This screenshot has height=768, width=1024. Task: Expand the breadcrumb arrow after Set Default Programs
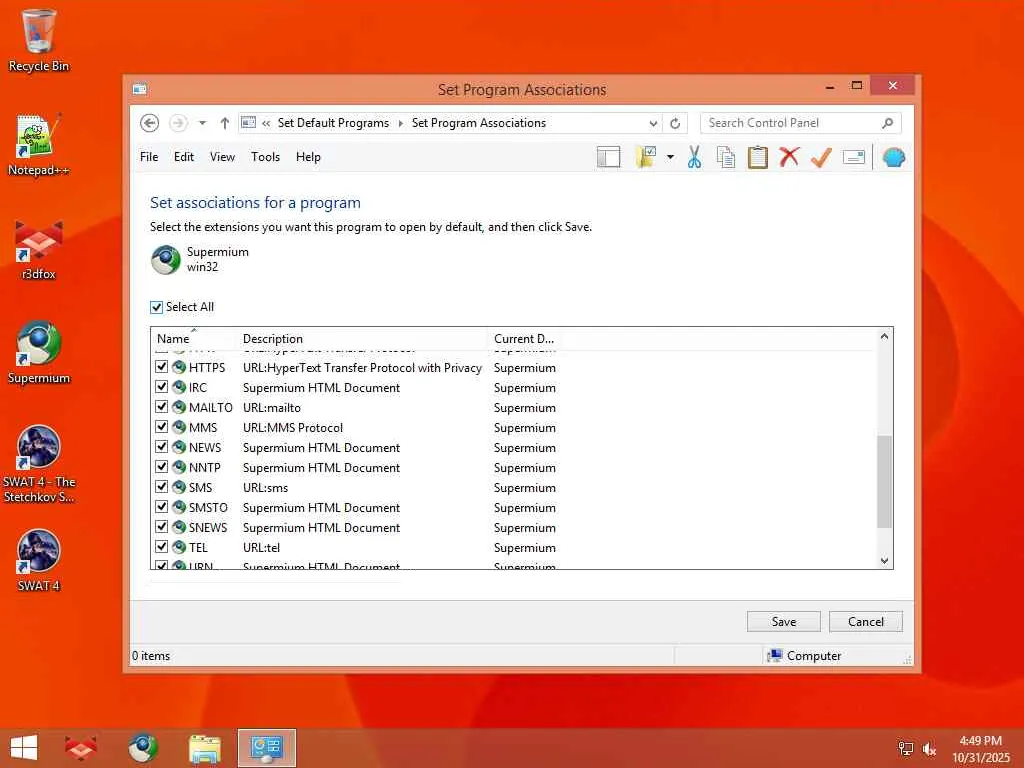400,123
